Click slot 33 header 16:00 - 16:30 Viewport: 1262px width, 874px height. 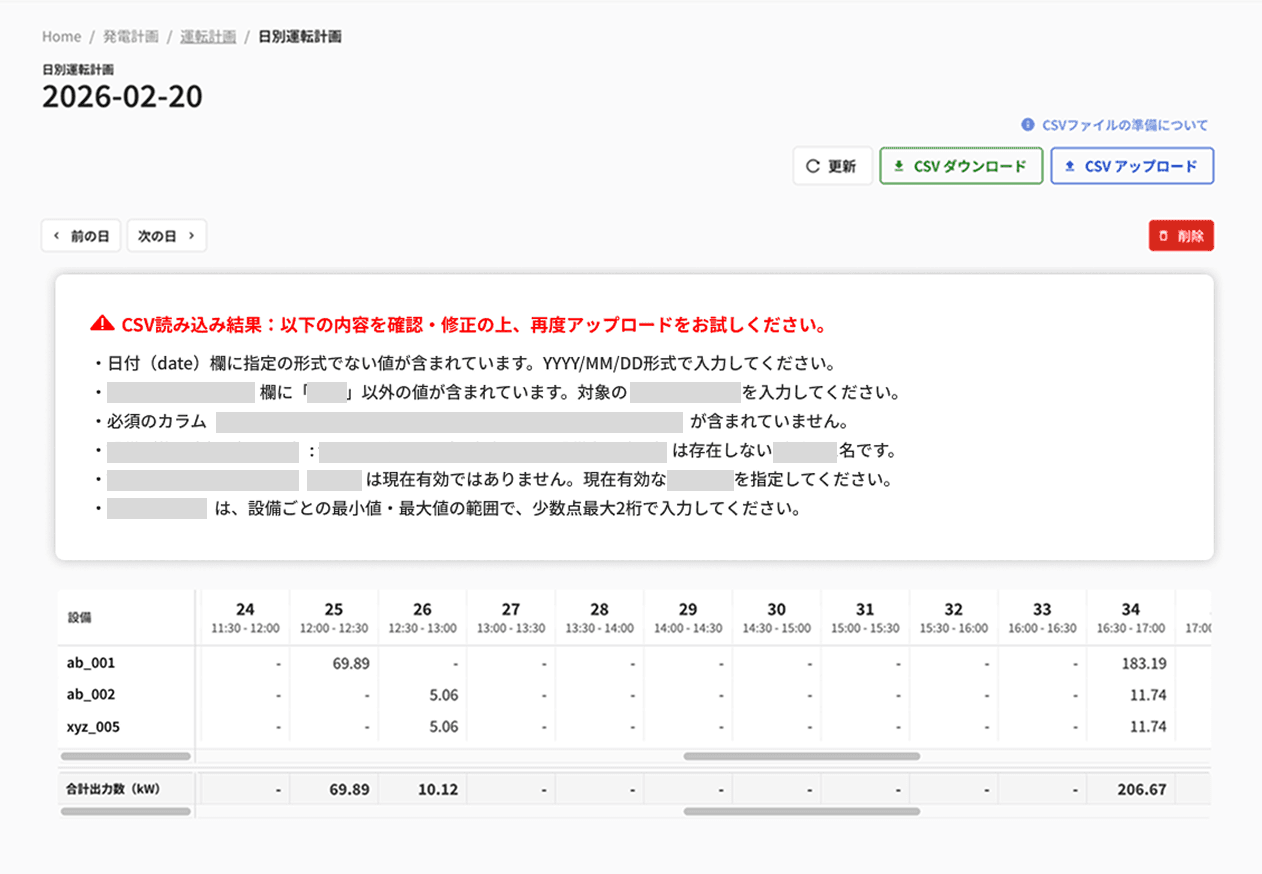[x=1042, y=617]
